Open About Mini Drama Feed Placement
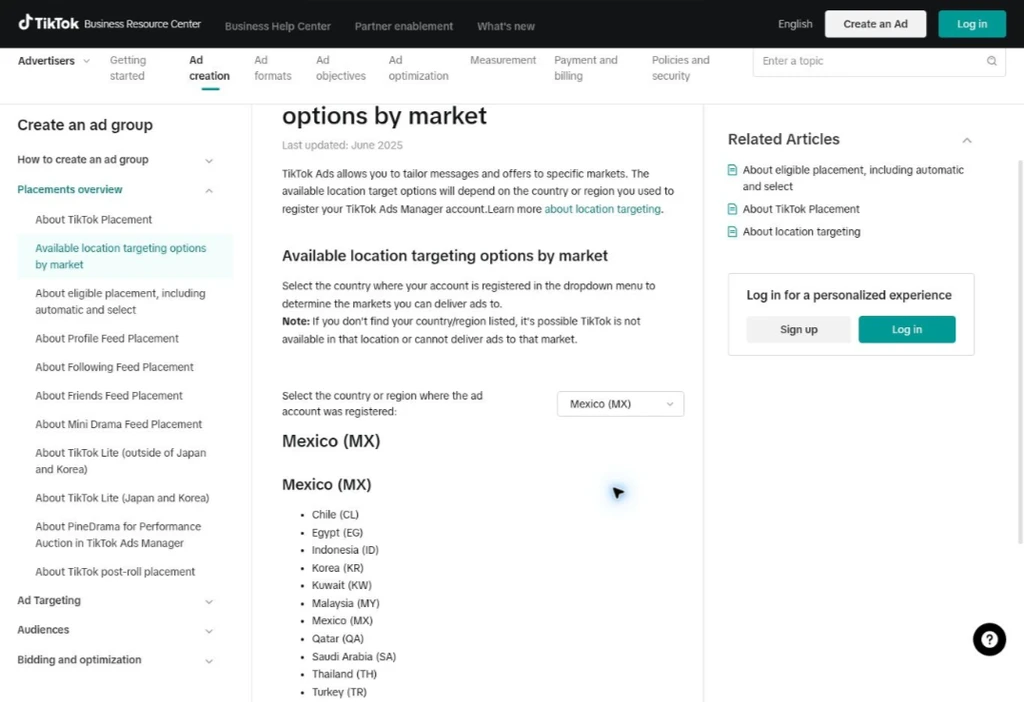The height and width of the screenshot is (702, 1024). coord(118,424)
